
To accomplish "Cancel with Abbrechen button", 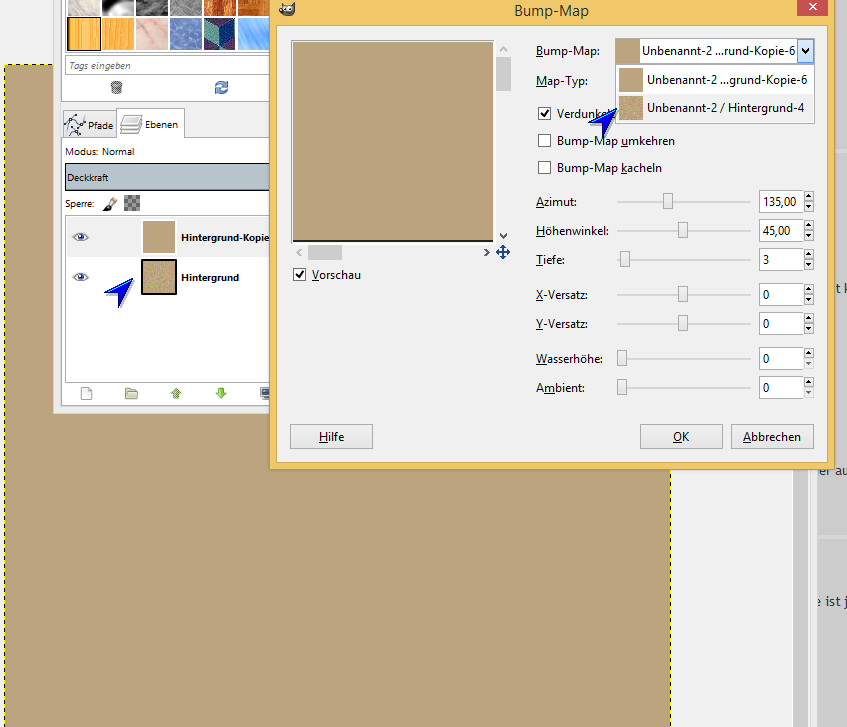I will 772,436.
